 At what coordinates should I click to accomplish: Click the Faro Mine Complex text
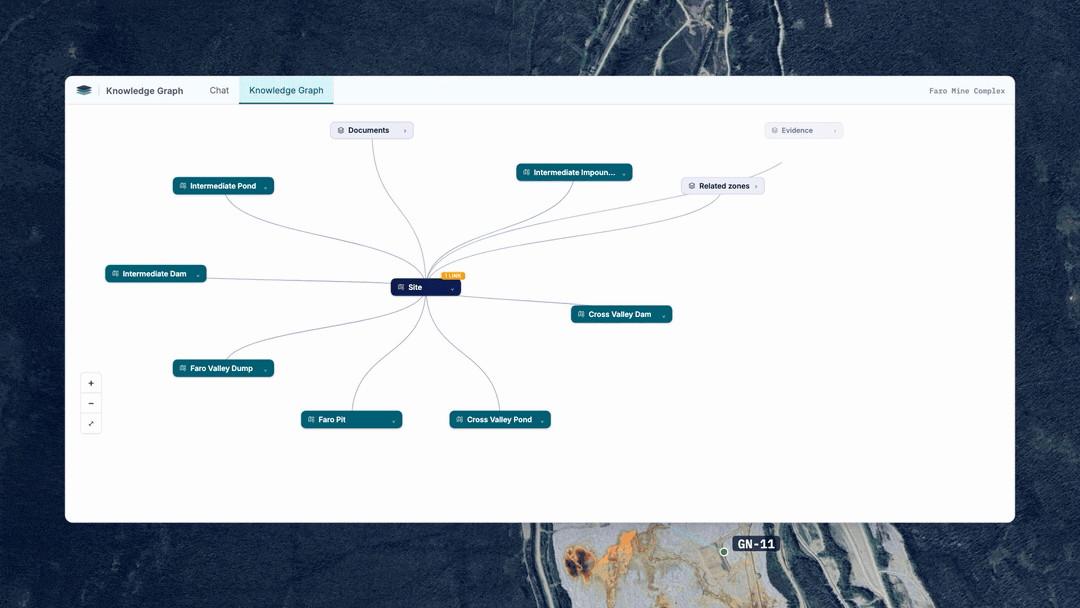pyautogui.click(x=967, y=91)
